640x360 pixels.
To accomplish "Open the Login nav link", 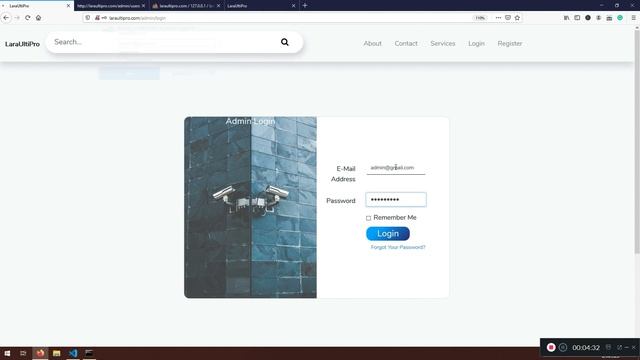I will [x=476, y=43].
